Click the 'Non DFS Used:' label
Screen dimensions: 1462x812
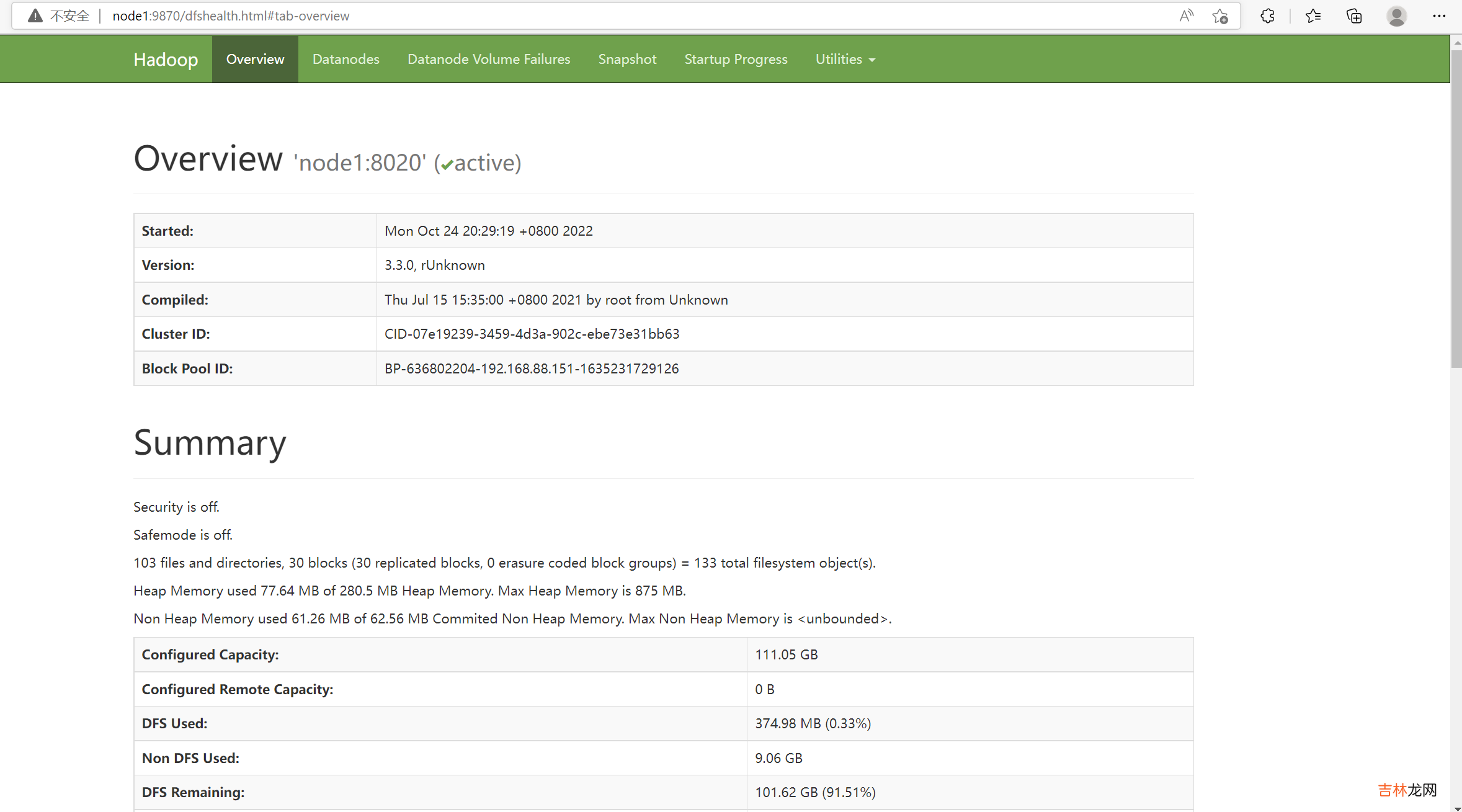tap(190, 758)
